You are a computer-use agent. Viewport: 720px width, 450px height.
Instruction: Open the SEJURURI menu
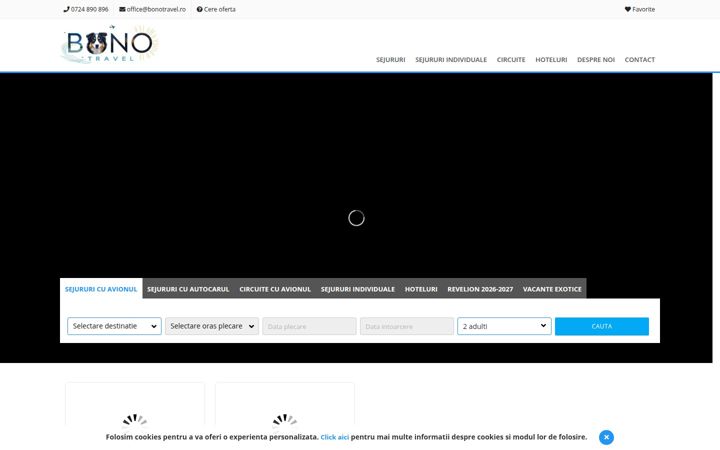(x=391, y=60)
